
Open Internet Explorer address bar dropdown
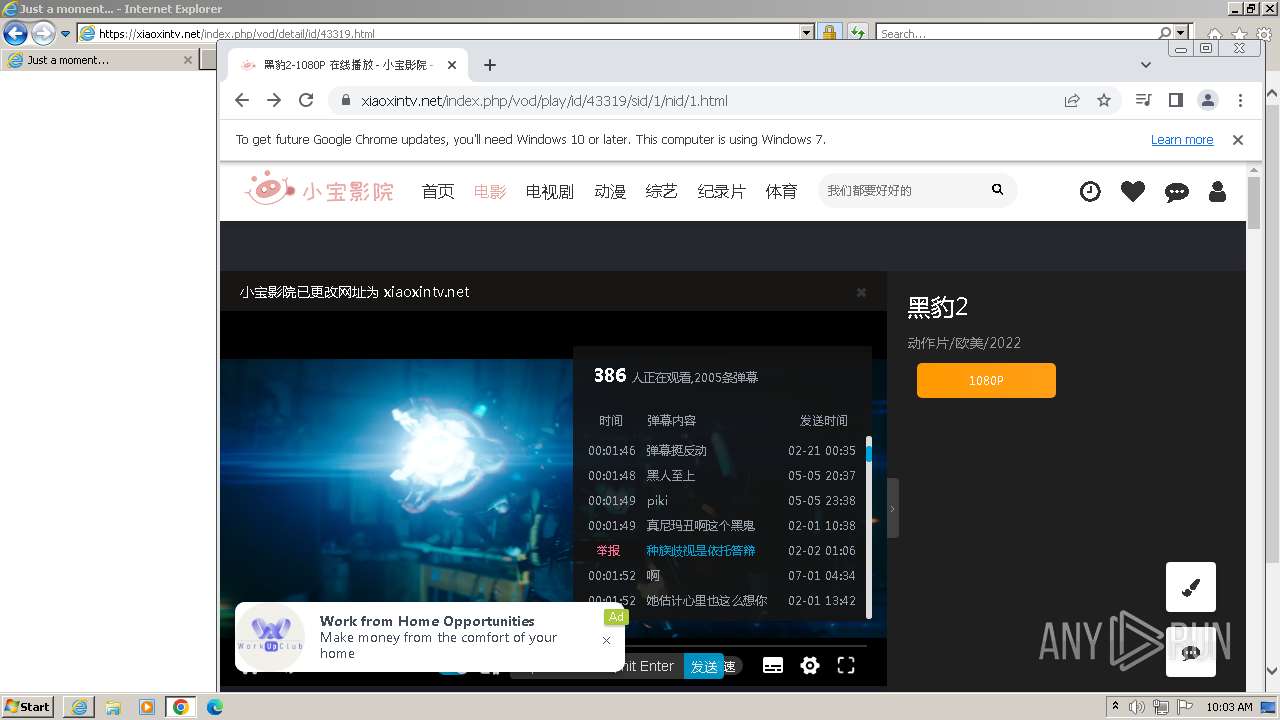click(807, 33)
